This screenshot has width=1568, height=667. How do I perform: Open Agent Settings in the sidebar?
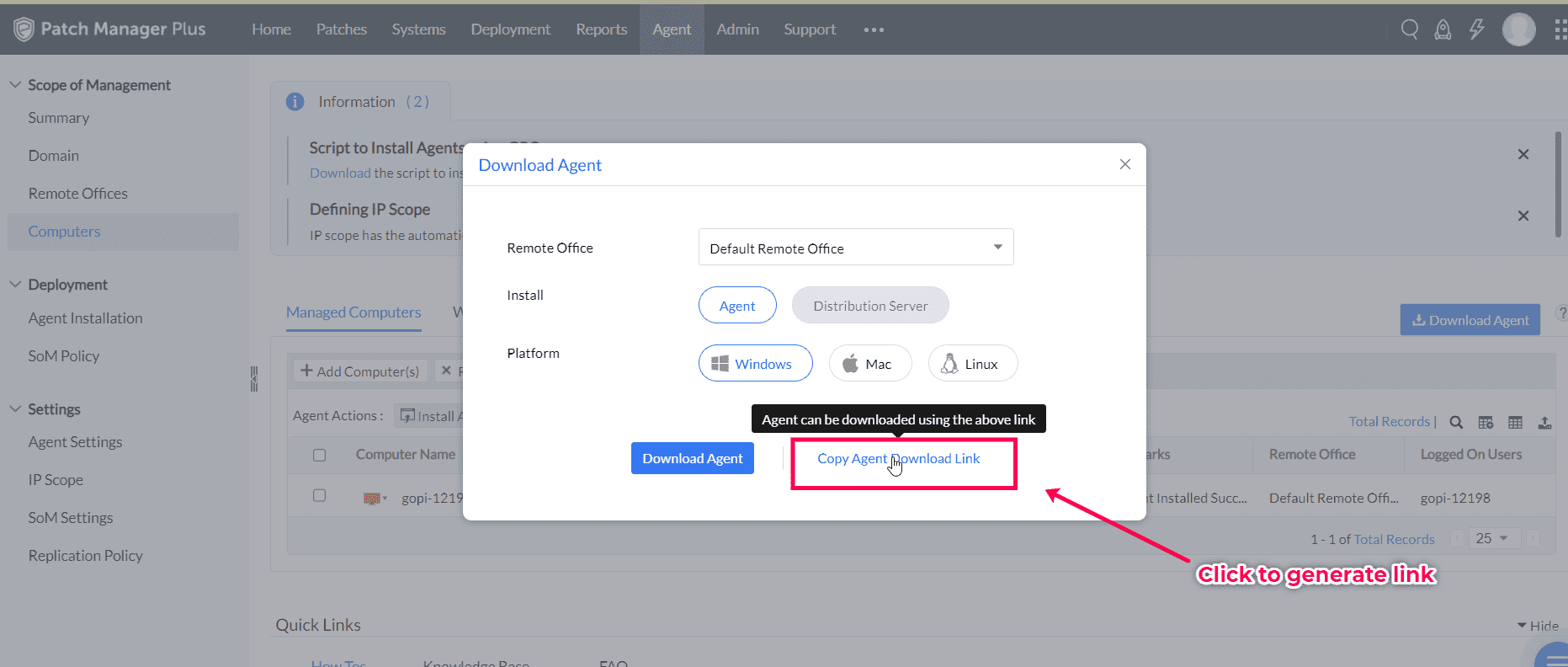click(x=76, y=442)
